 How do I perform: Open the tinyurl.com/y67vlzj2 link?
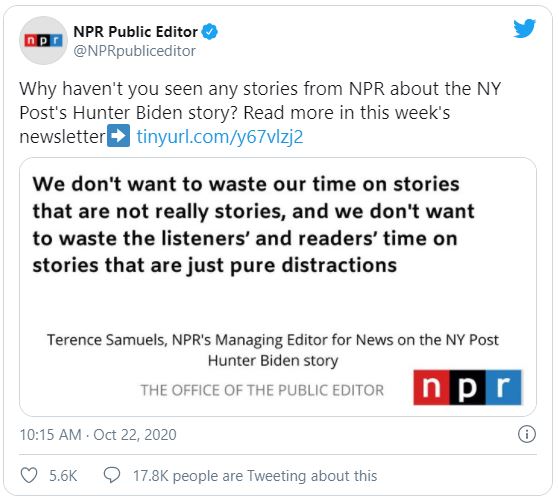click(x=220, y=136)
